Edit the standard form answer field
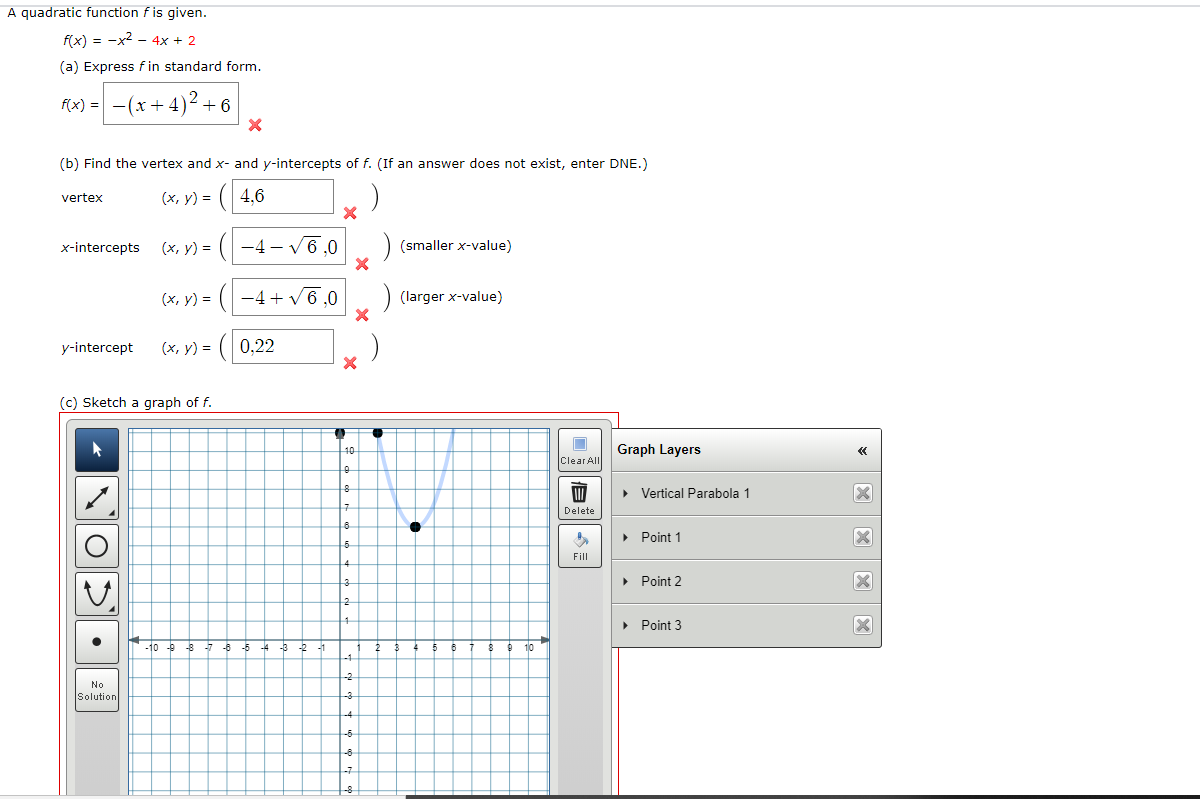This screenshot has height=799, width=1200. (x=171, y=104)
